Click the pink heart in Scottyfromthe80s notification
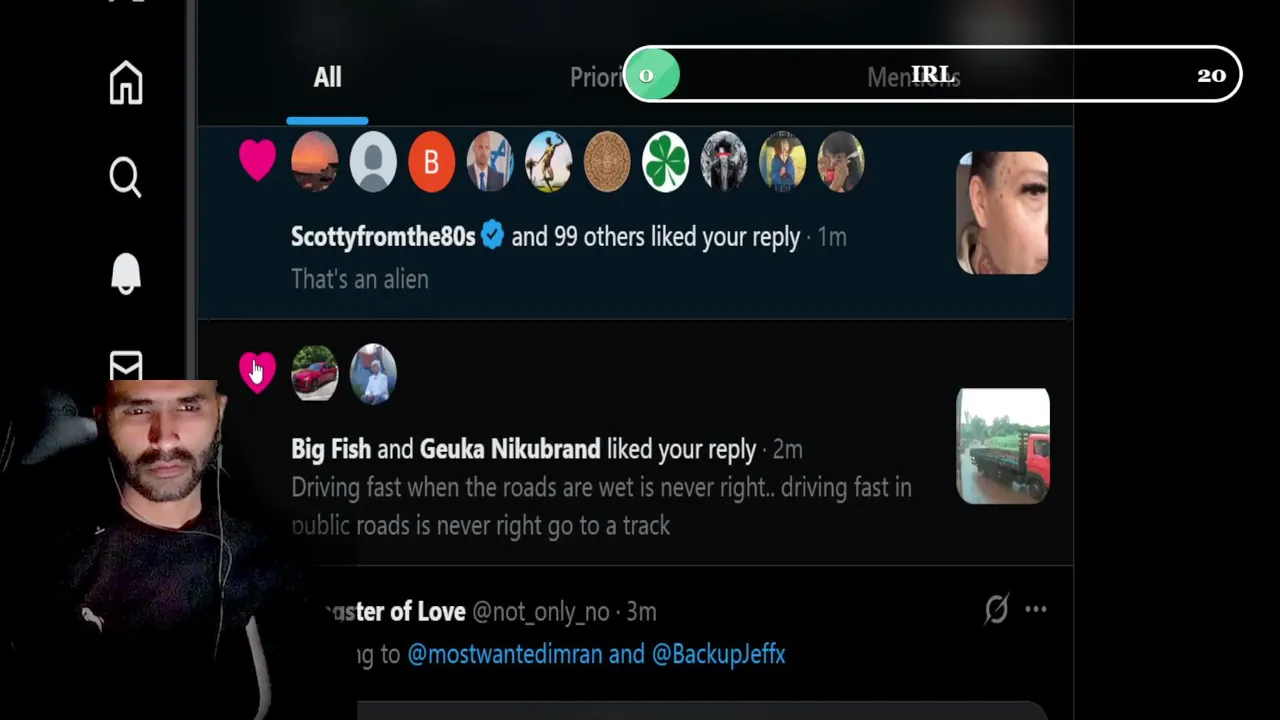Screen dimensions: 1280x720 point(257,160)
